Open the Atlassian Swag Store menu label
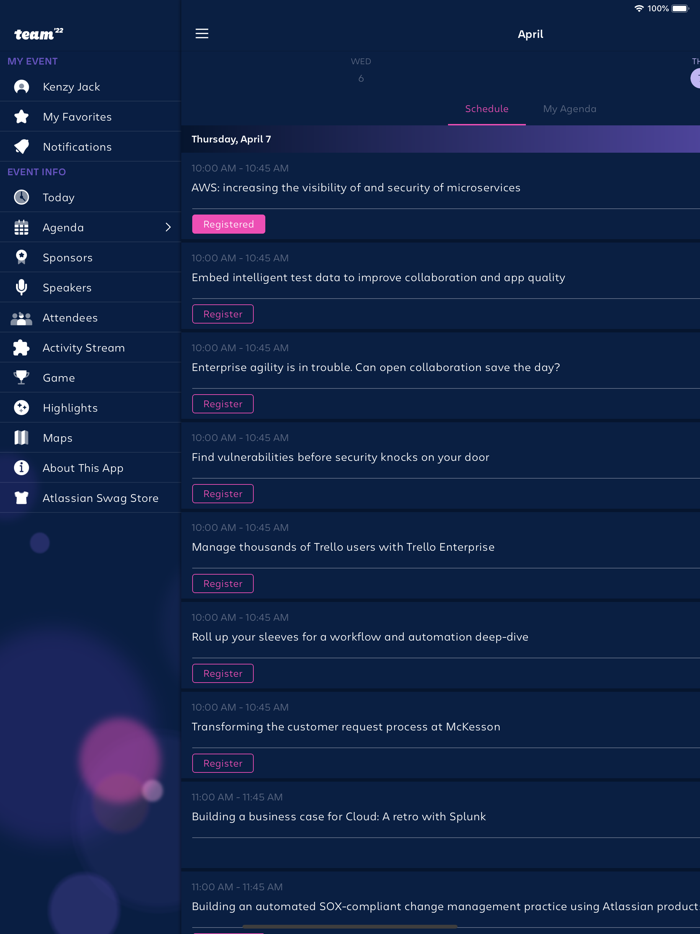 coord(101,498)
